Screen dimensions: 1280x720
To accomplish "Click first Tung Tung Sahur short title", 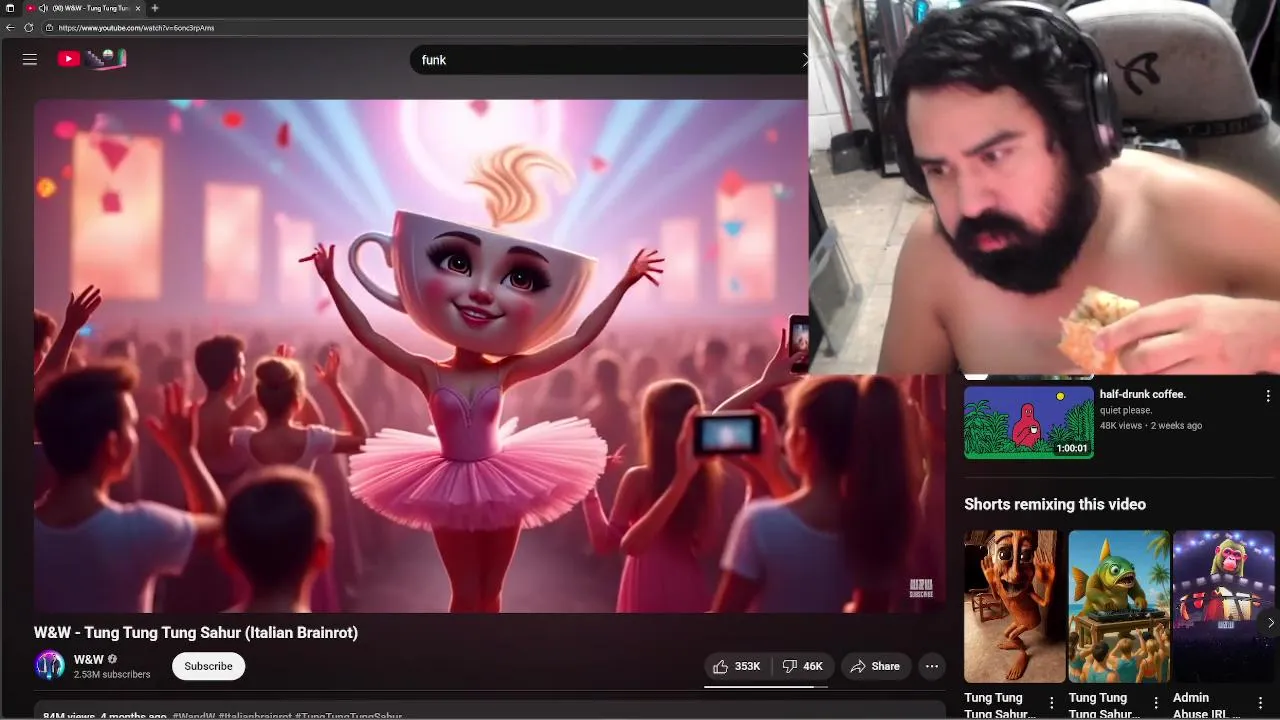I will pos(999,705).
